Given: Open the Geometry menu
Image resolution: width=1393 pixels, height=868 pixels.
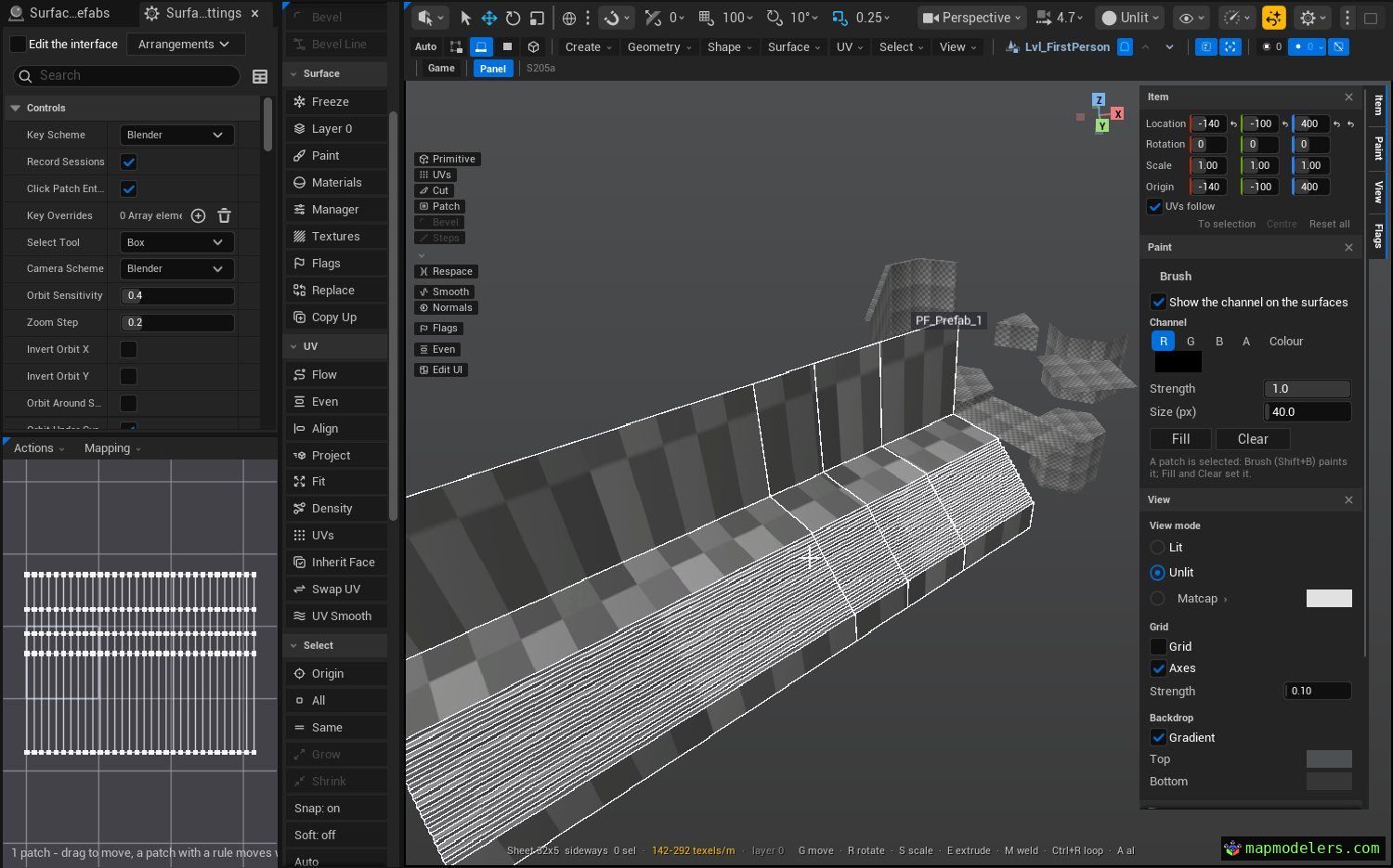Looking at the screenshot, I should 659,47.
